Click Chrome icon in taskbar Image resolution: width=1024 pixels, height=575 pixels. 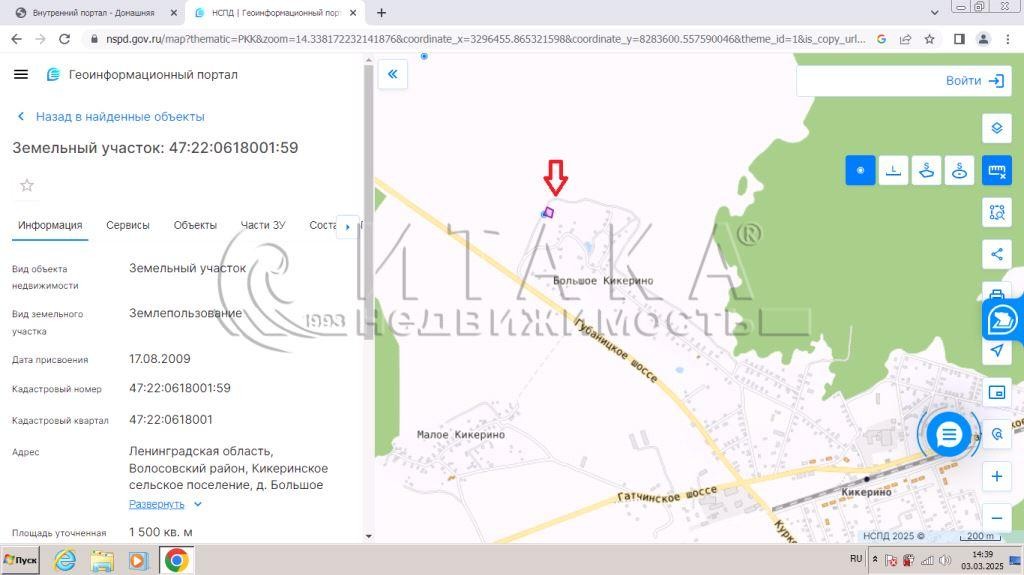(176, 561)
